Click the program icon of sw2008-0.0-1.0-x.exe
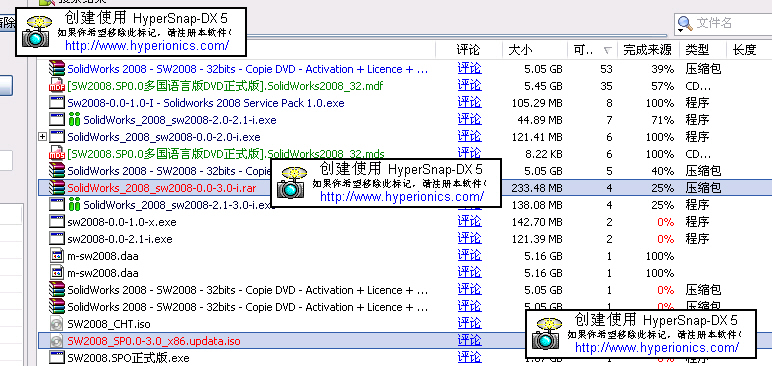Screen dimensions: 772x366 (x=57, y=222)
